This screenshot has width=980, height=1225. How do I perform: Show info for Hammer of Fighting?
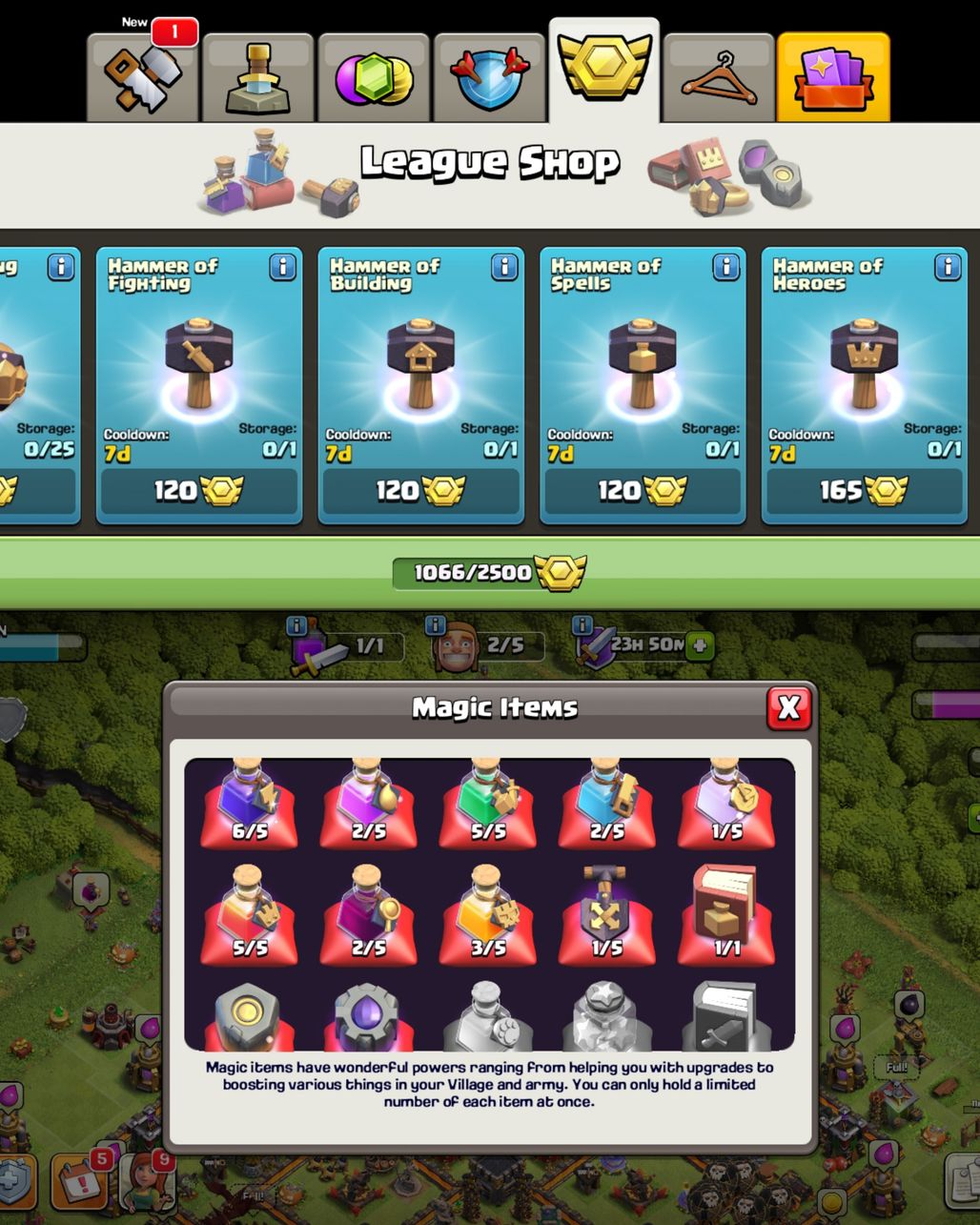point(282,267)
